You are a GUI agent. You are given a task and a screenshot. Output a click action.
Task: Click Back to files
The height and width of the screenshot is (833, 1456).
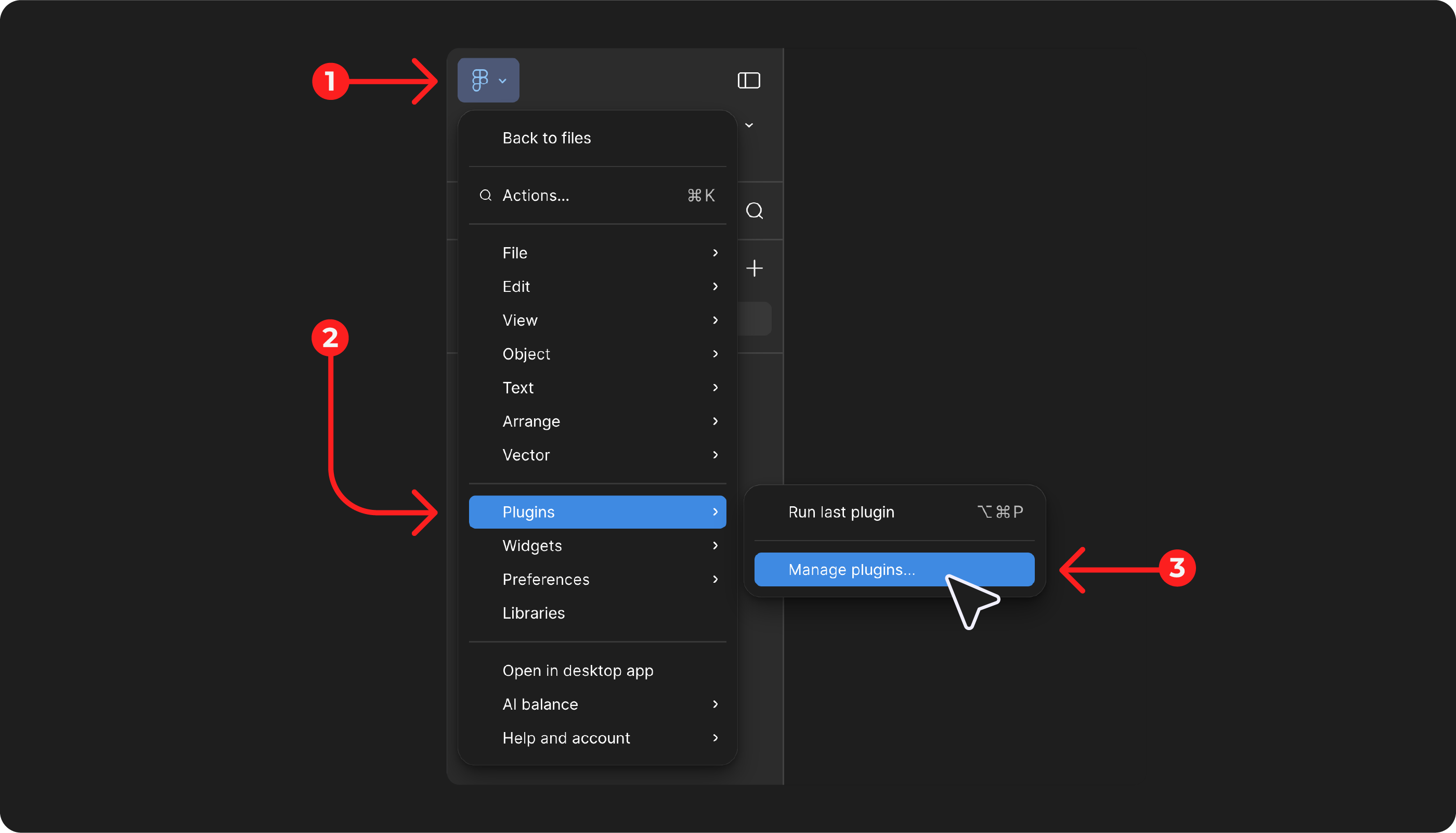(546, 138)
